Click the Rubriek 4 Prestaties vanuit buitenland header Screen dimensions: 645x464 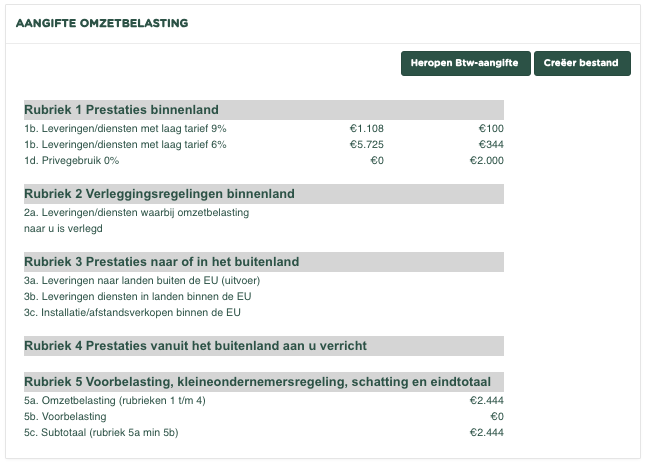[x=195, y=346]
